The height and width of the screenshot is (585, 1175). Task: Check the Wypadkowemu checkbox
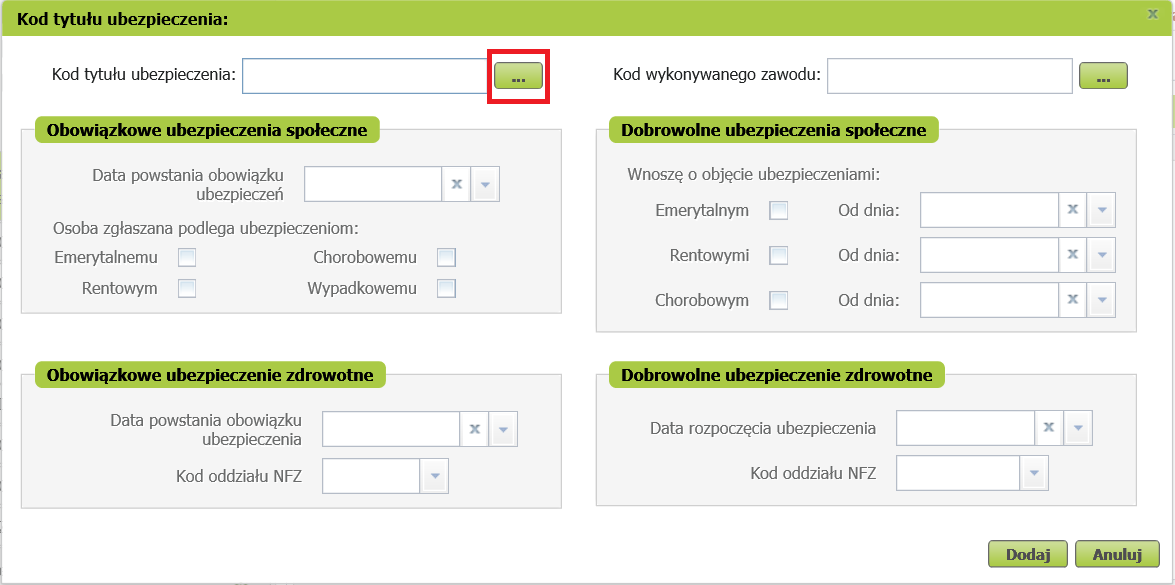click(x=447, y=288)
